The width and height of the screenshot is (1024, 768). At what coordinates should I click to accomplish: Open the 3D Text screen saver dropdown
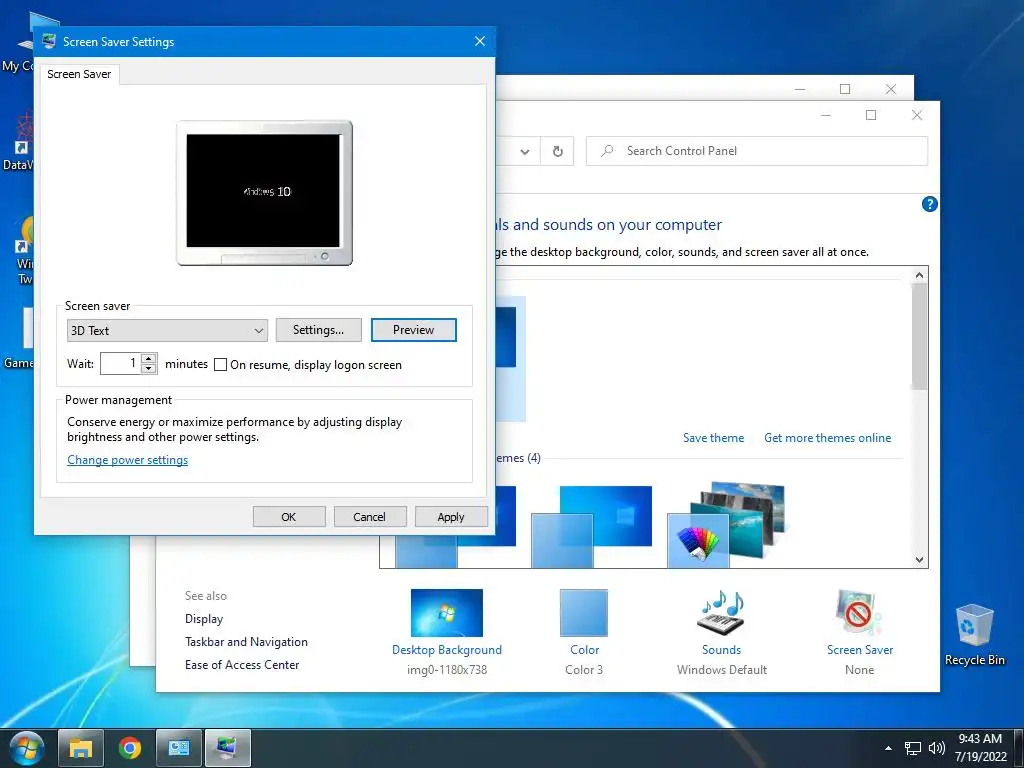coord(167,330)
